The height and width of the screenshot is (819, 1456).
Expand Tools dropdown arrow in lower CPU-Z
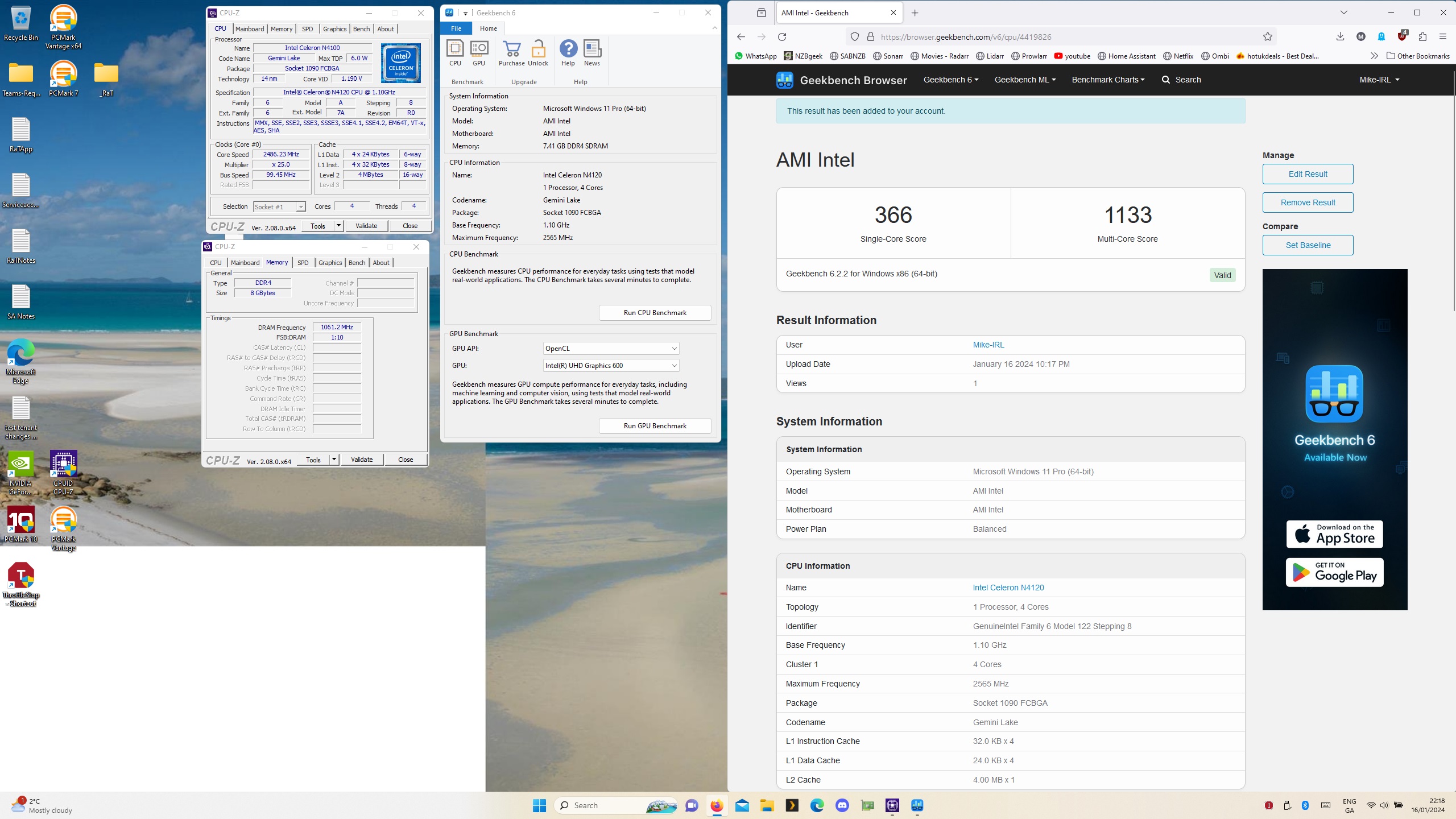(334, 460)
